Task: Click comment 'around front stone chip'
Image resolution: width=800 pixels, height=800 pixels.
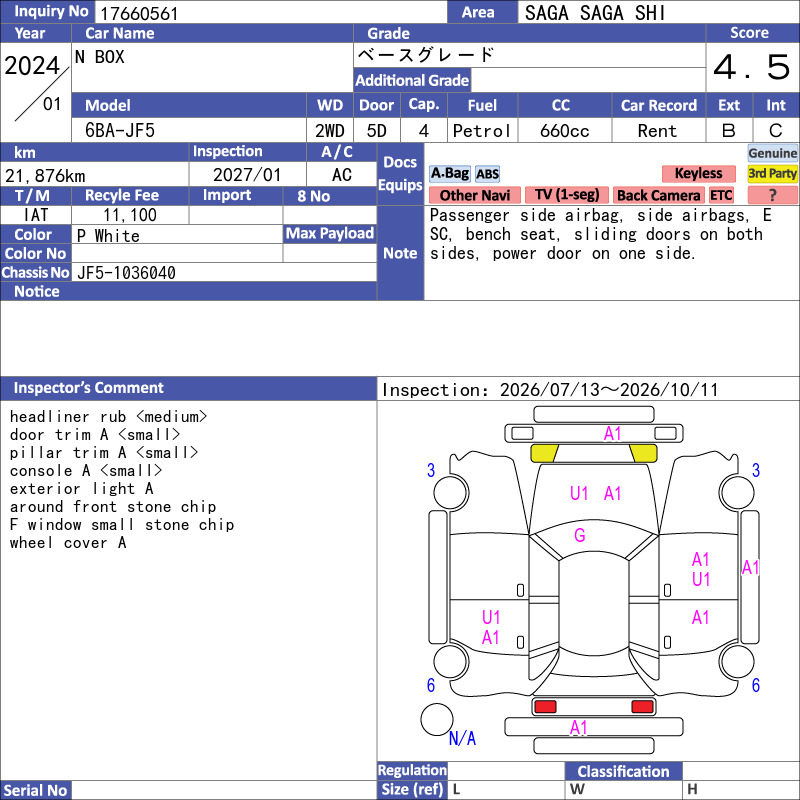Action: [113, 507]
